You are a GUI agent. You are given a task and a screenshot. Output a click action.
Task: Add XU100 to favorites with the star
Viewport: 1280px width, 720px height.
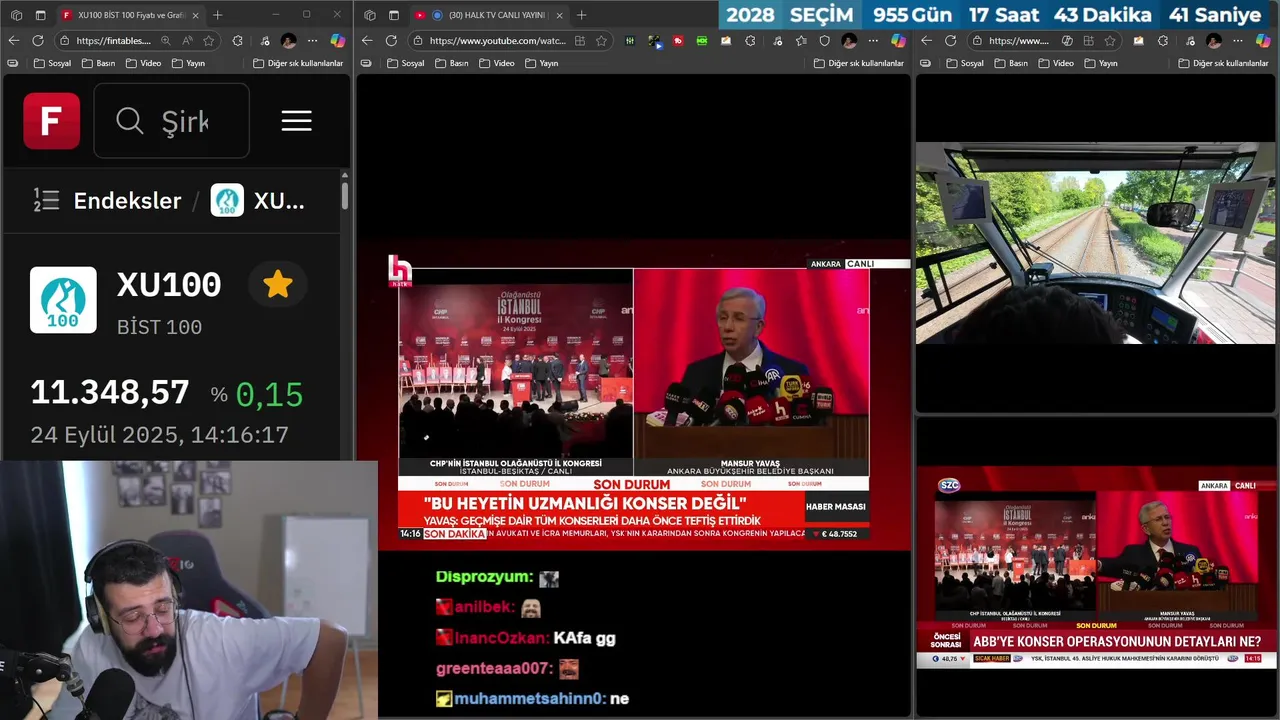pyautogui.click(x=277, y=285)
